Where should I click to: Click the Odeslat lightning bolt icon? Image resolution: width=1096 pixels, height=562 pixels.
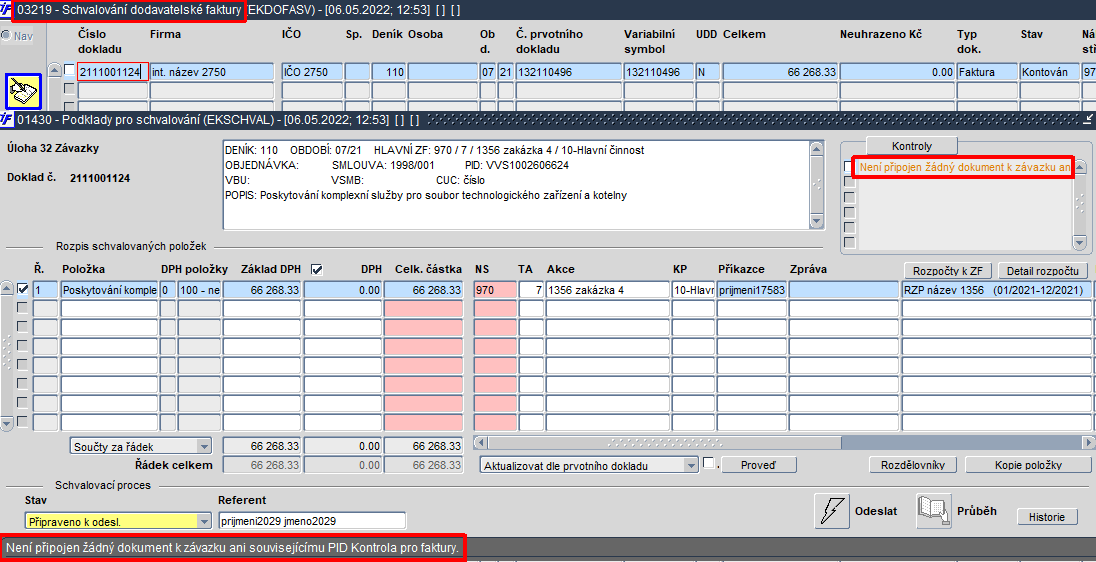point(832,511)
